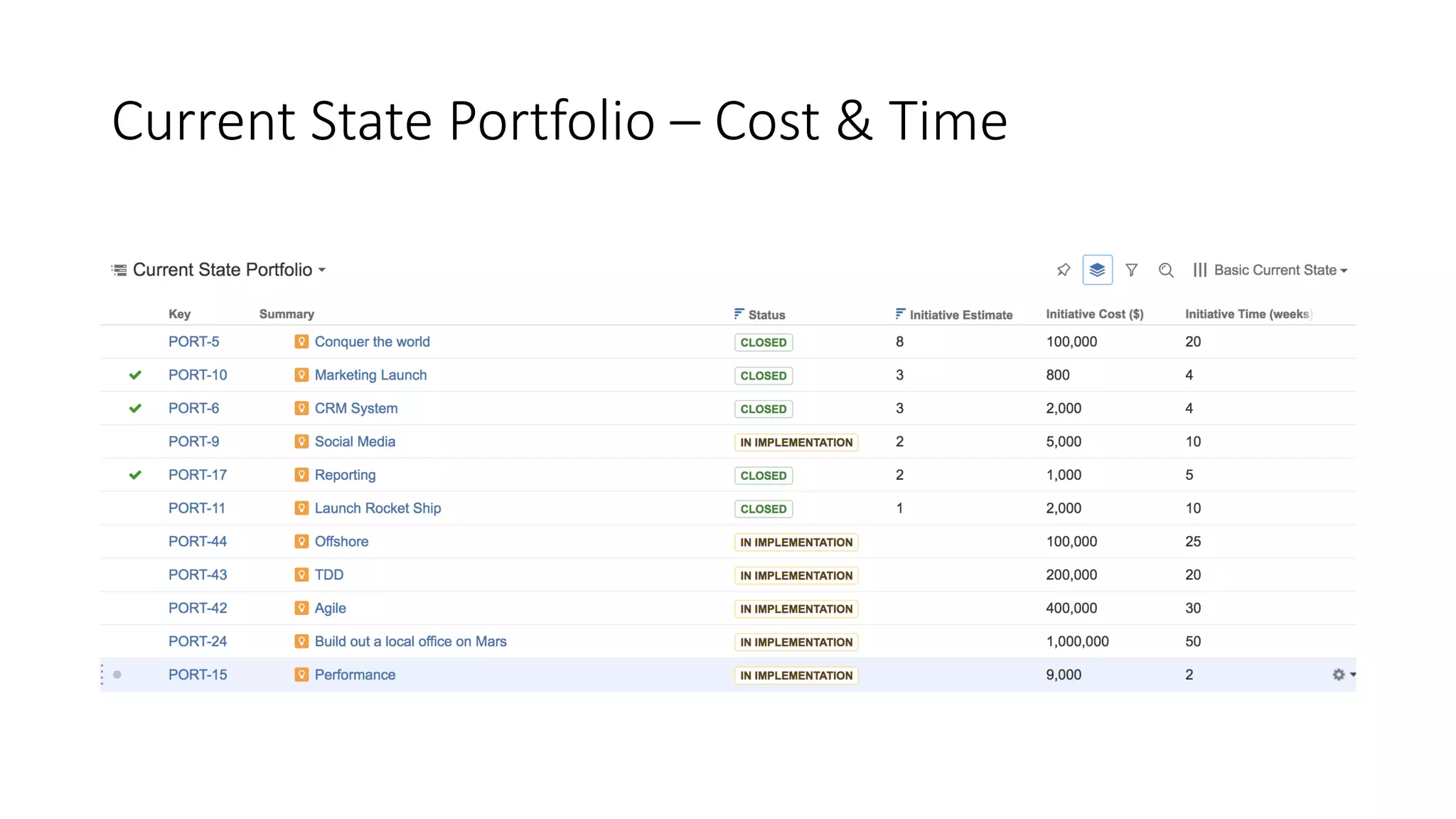The width and height of the screenshot is (1456, 819).
Task: Click the 1,000,000 cost value
Action: point(1077,641)
